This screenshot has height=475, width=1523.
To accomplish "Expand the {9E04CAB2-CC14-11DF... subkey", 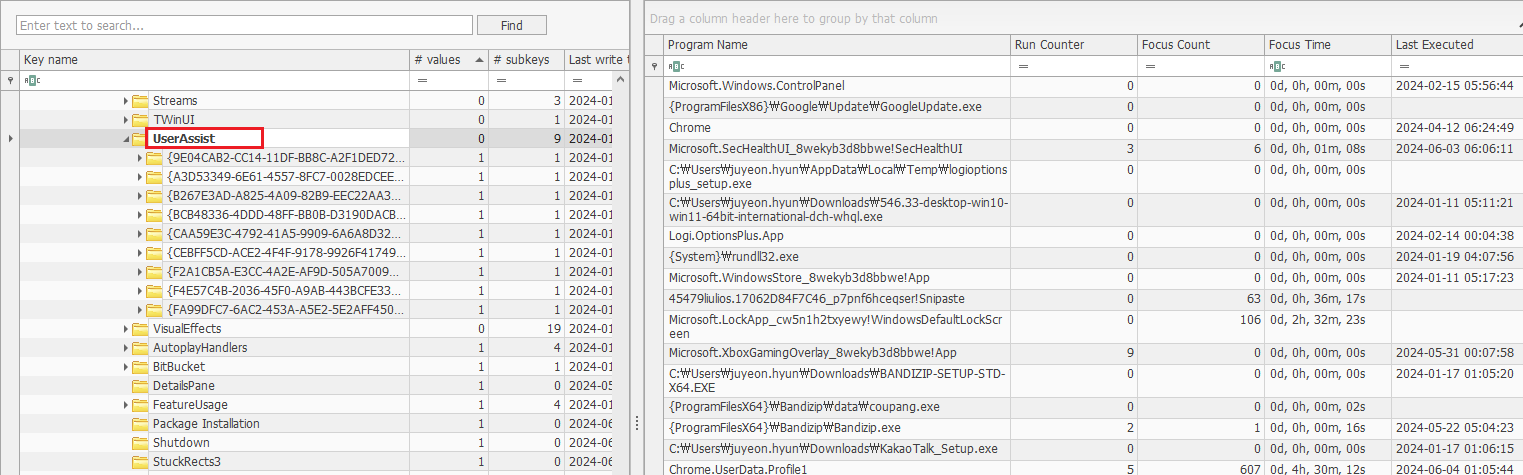I will click(x=139, y=157).
